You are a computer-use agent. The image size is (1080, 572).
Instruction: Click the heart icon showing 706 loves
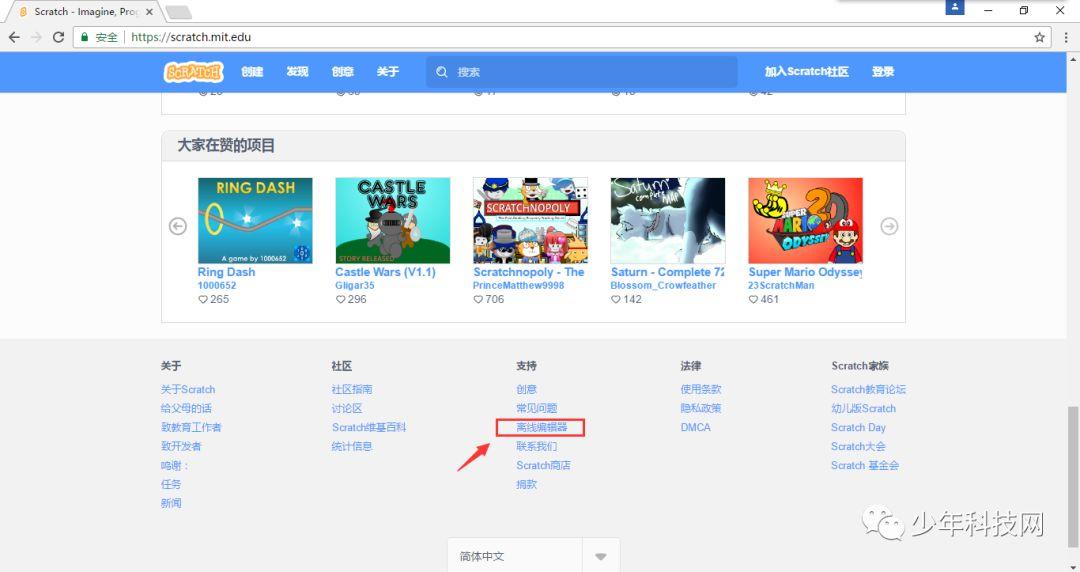pos(478,300)
